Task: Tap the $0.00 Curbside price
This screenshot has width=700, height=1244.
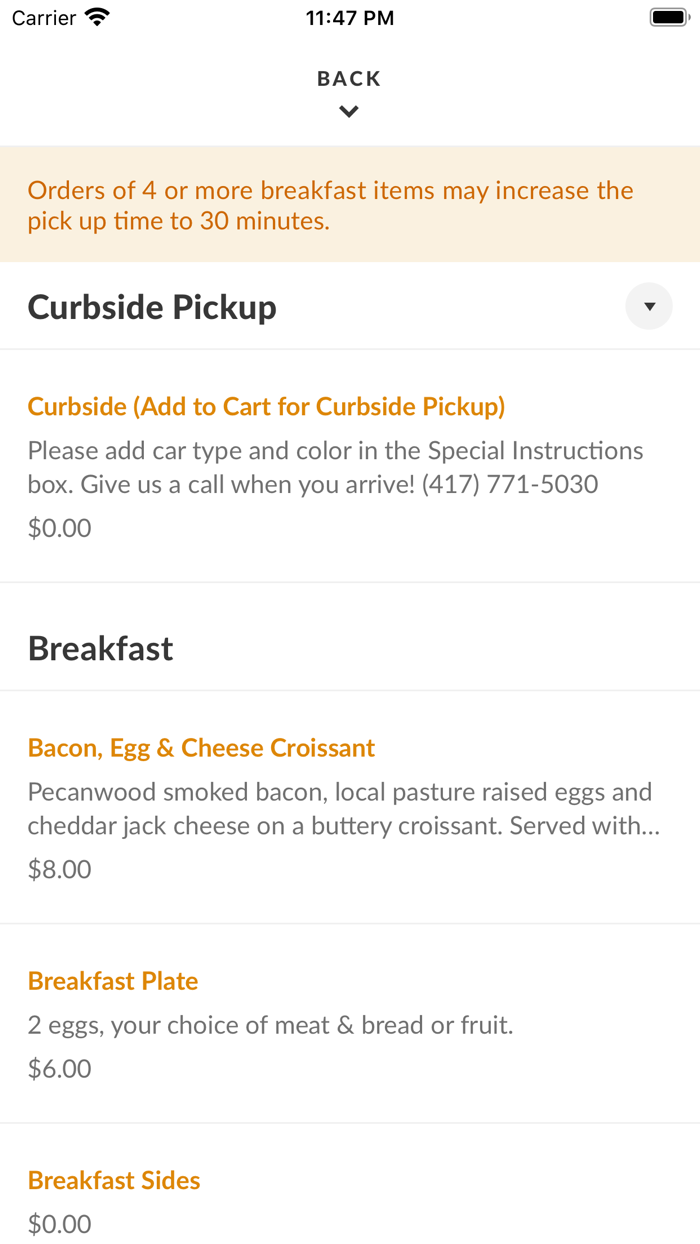Action: tap(60, 528)
